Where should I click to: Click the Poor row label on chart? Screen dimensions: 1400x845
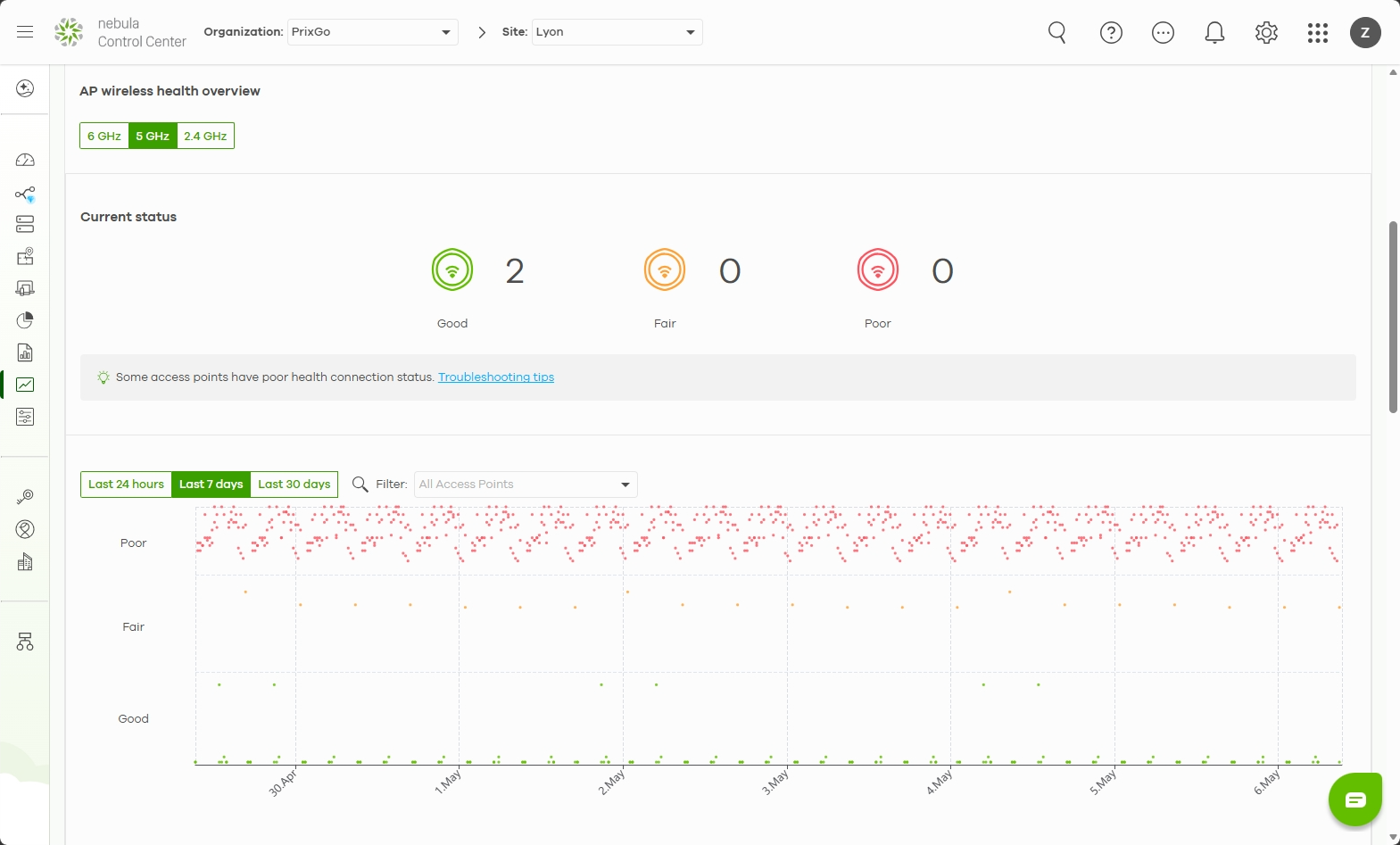[134, 543]
